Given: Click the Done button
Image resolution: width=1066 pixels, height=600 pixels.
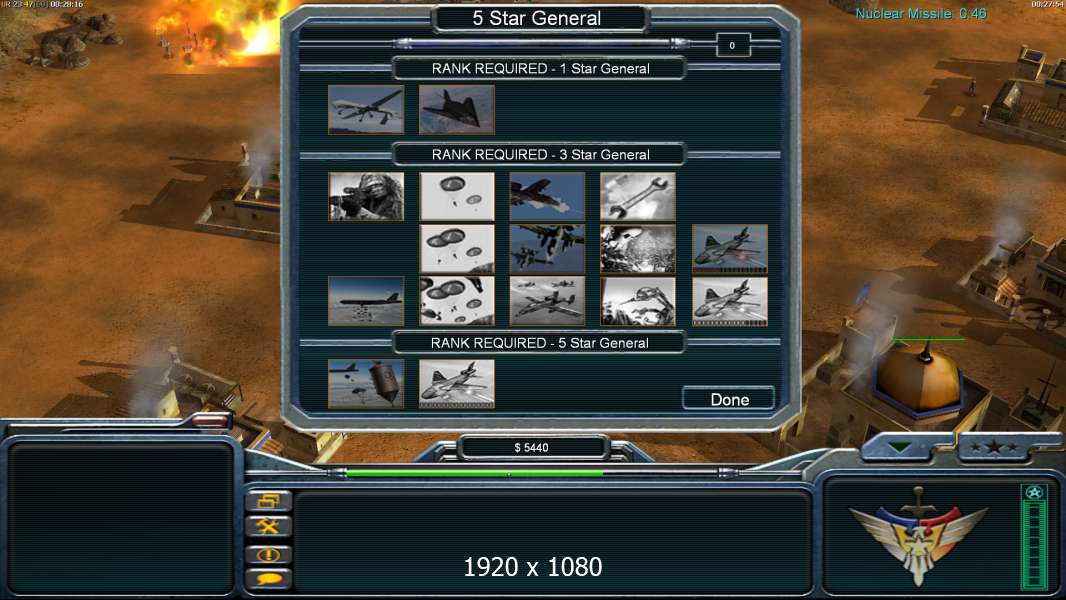Looking at the screenshot, I should [x=729, y=399].
